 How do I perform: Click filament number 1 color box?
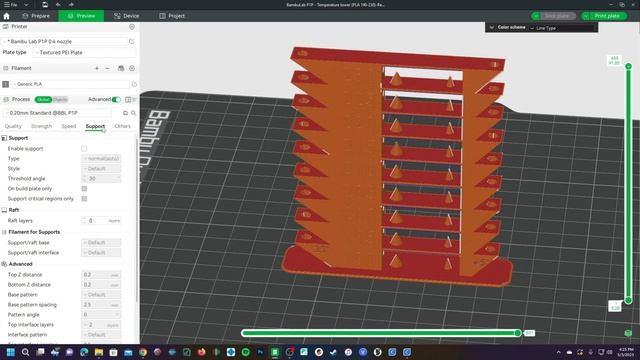pos(5,84)
